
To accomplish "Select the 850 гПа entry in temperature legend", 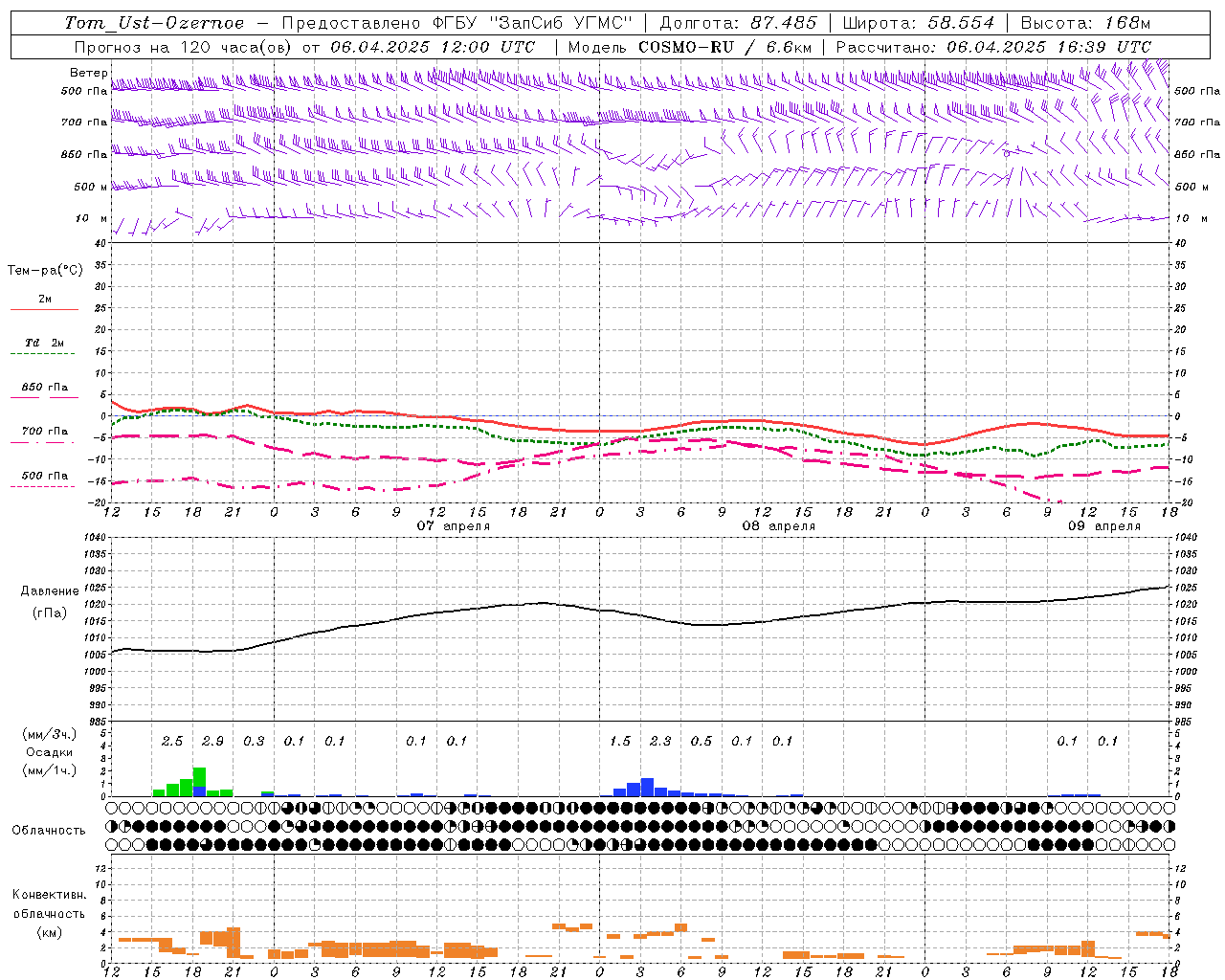I will pyautogui.click(x=45, y=388).
